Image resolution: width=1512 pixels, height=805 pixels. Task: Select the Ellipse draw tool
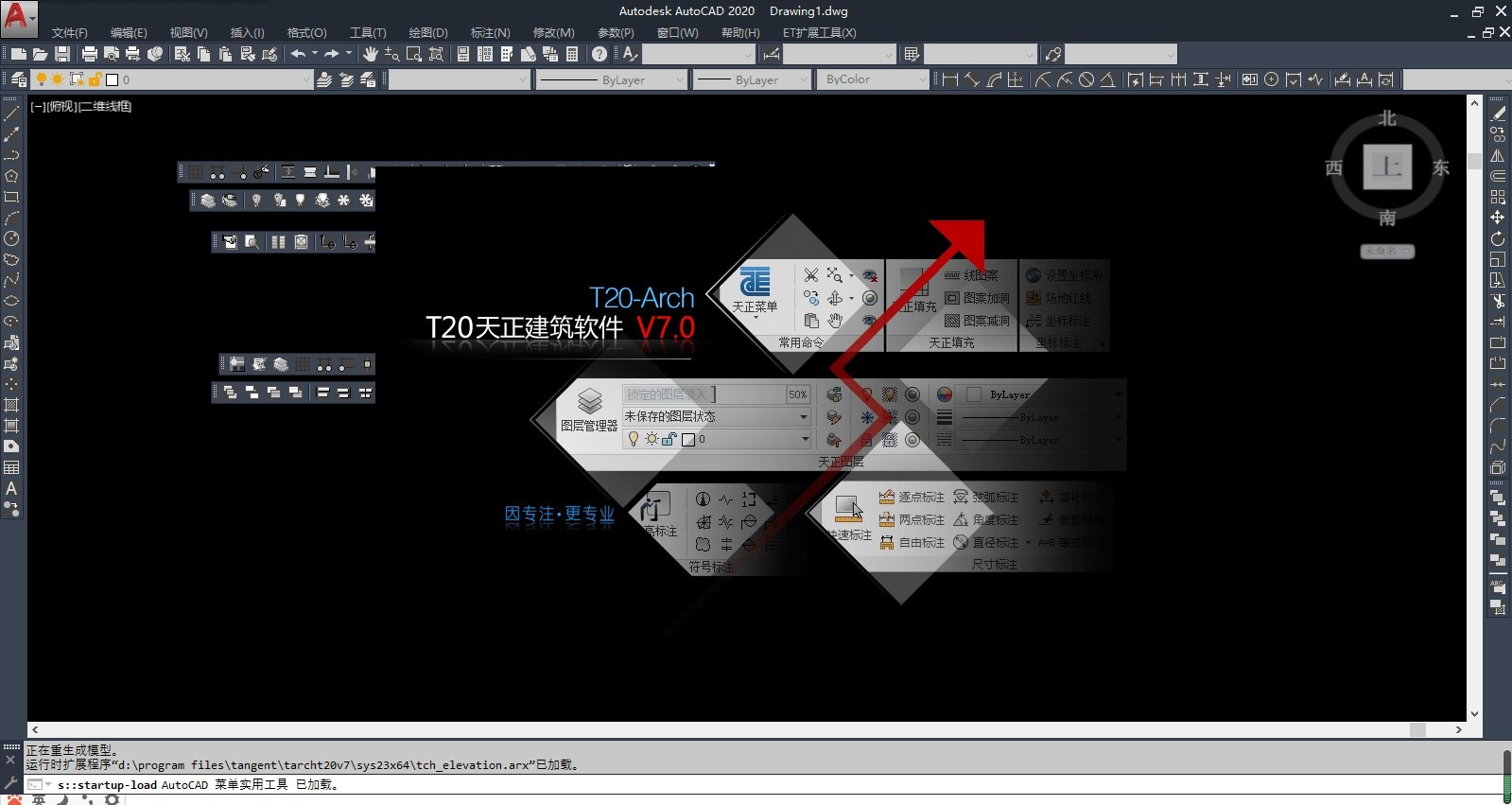[x=11, y=301]
